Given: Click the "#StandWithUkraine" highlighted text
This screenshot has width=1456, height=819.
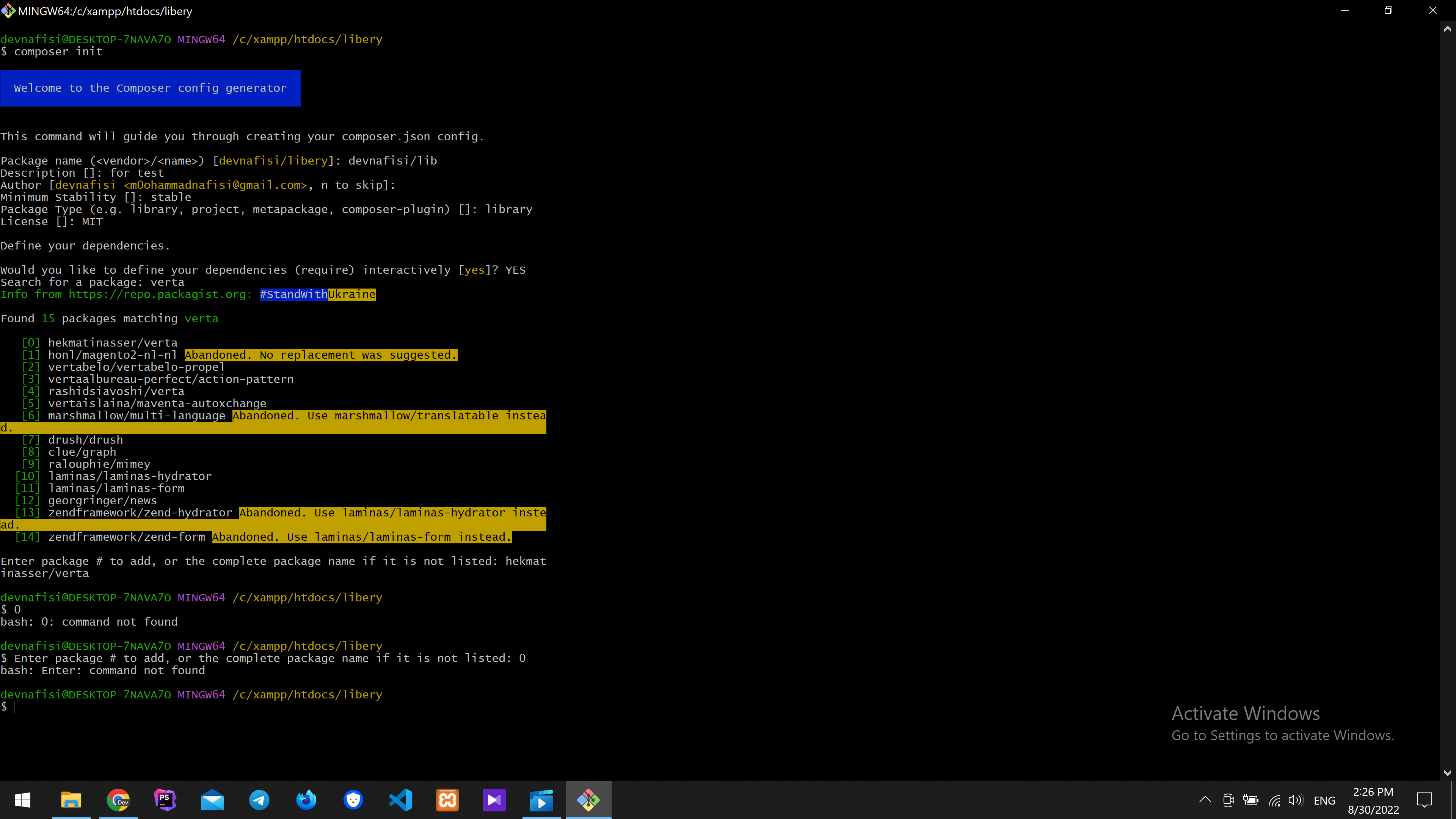Looking at the screenshot, I should (x=318, y=294).
